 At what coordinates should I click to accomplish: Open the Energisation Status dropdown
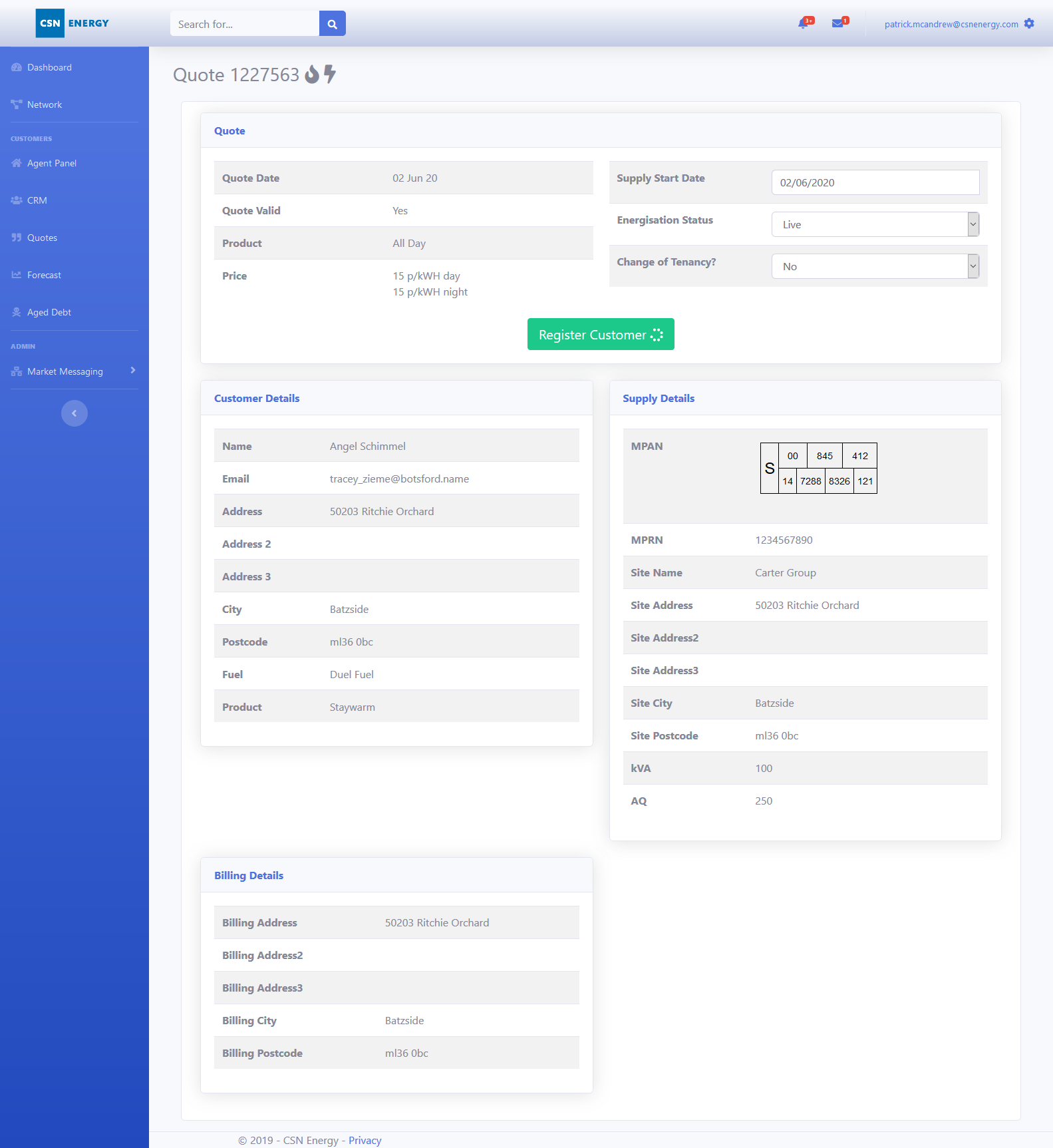click(x=875, y=224)
